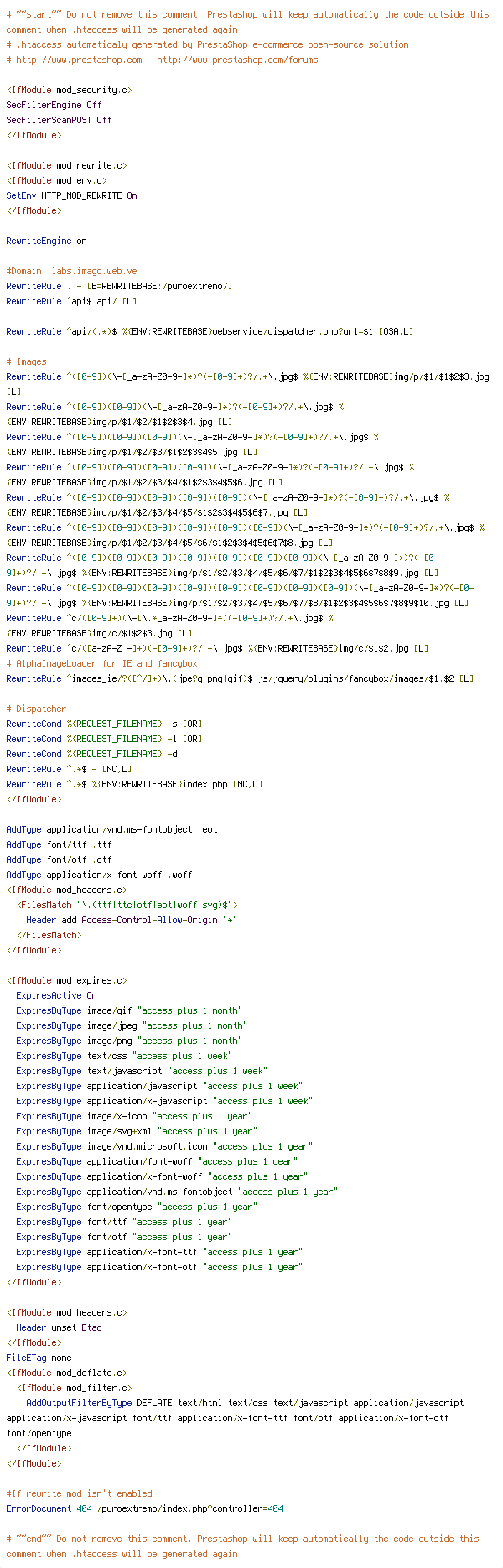
Task: Click the 'ExpiresByType application/x-font-ttf' line
Action: click(159, 1252)
